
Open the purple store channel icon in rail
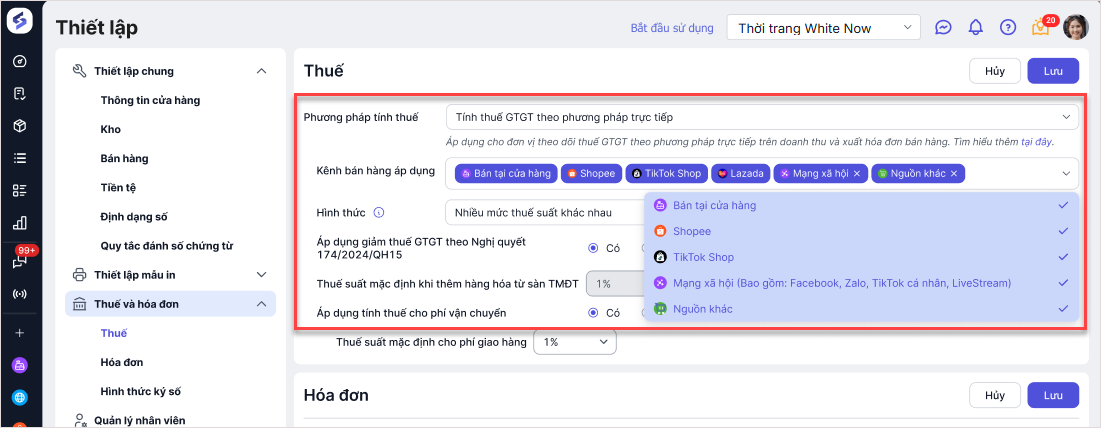(20, 365)
